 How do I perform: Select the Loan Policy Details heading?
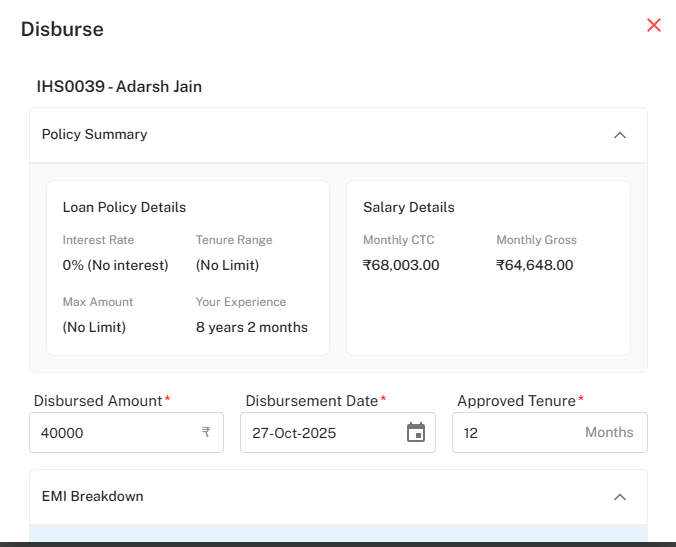tap(124, 207)
